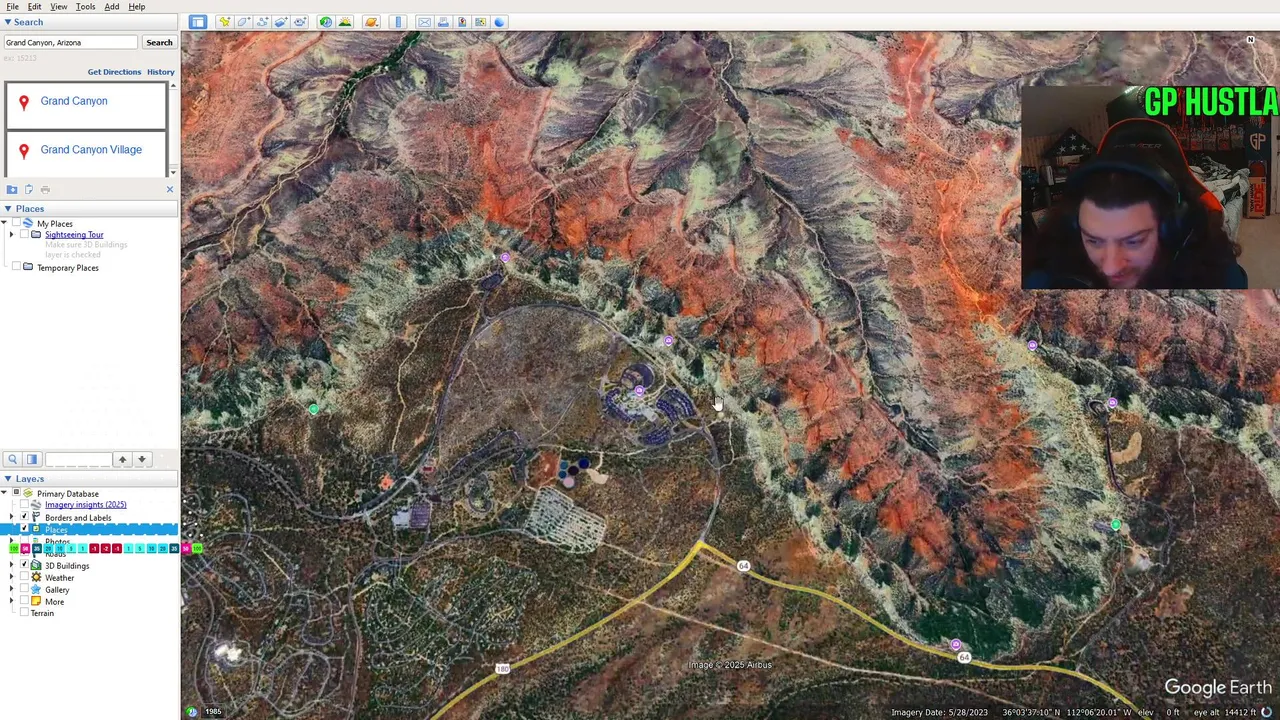Select the Add Path tool
The width and height of the screenshot is (1280, 720).
pyautogui.click(x=262, y=22)
